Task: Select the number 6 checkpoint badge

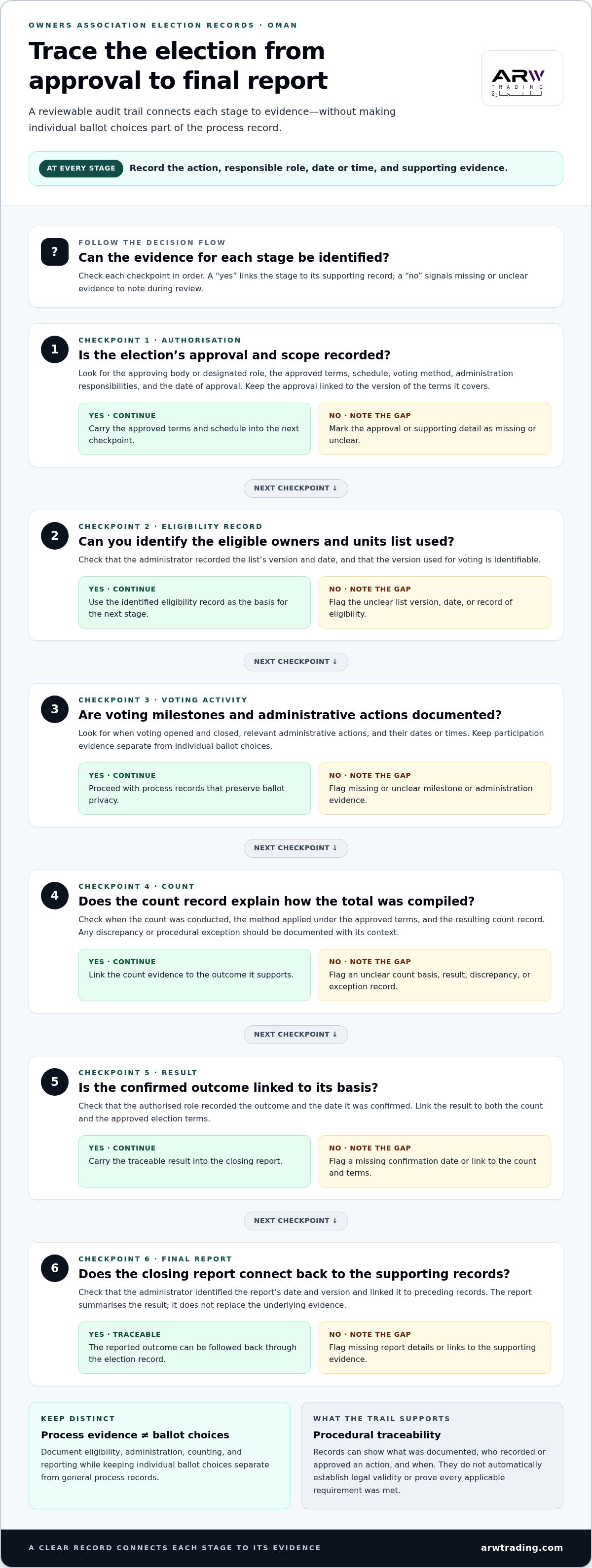Action: pyautogui.click(x=55, y=1268)
